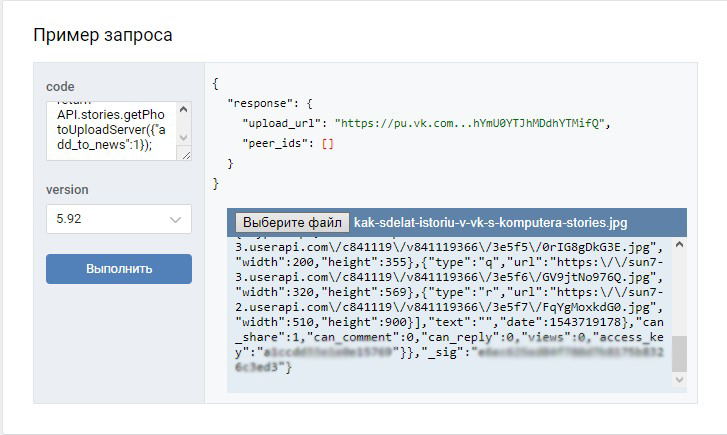Click the peer_ids empty array brackets

(x=326, y=143)
